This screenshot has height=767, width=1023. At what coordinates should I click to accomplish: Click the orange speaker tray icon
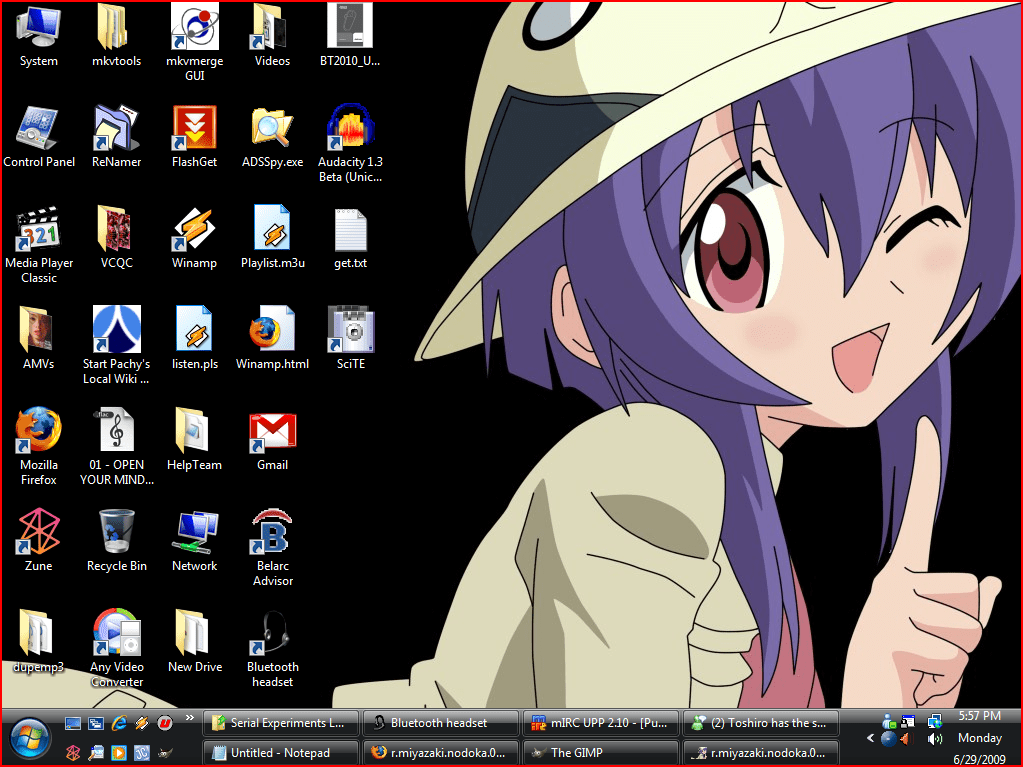point(906,739)
